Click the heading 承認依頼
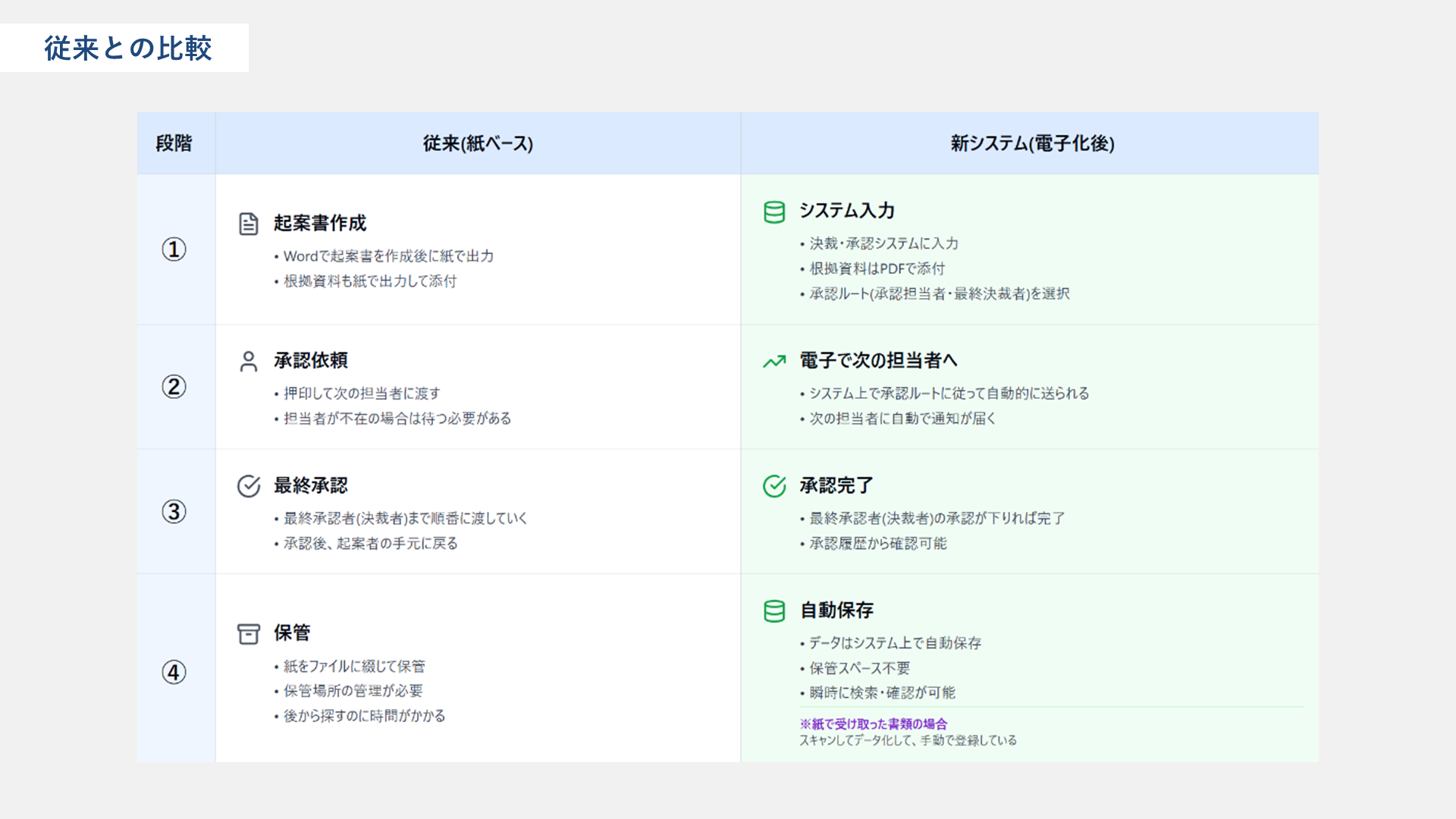This screenshot has height=819, width=1456. coord(311,360)
